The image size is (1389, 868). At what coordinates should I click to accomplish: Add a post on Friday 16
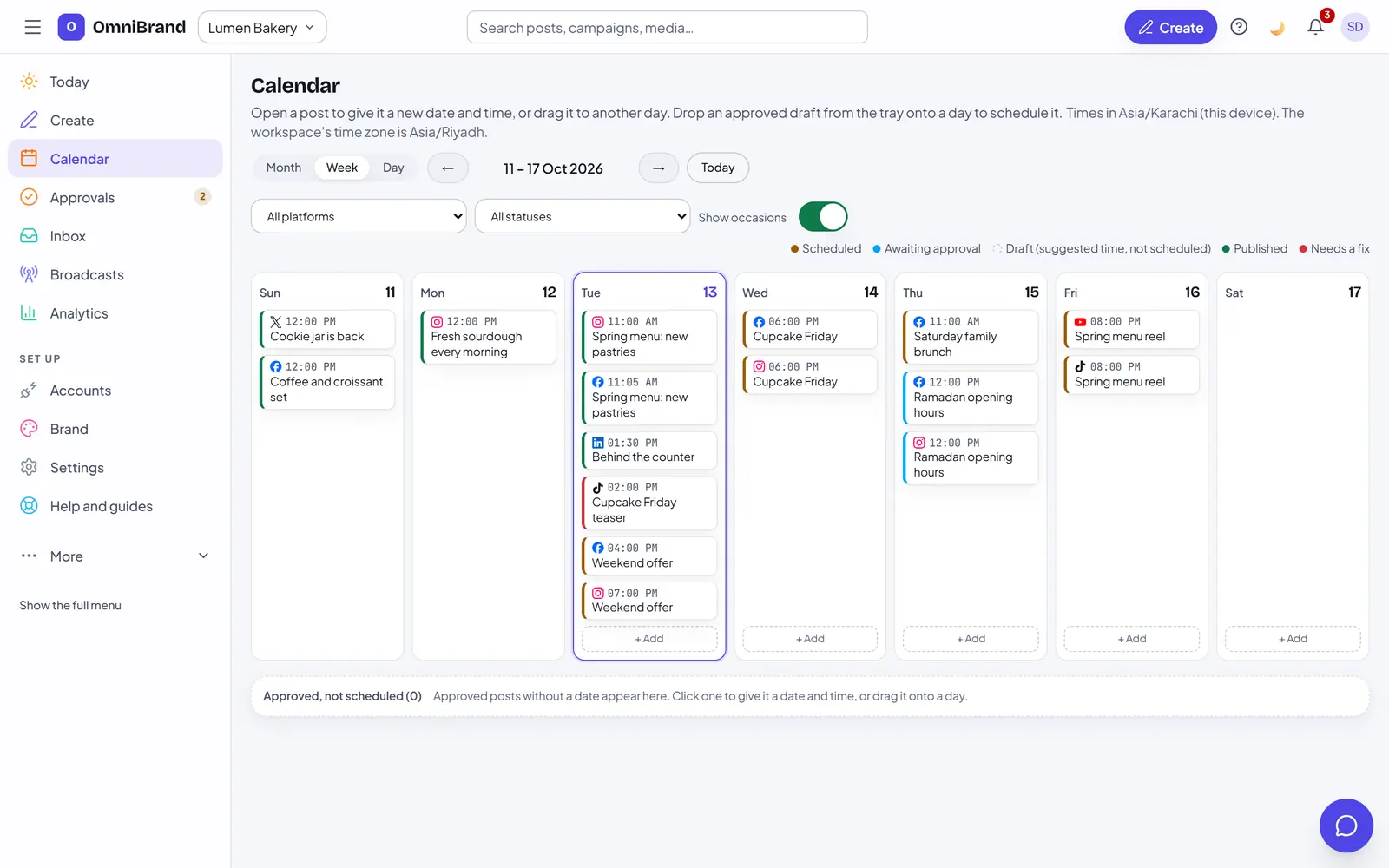tap(1132, 639)
